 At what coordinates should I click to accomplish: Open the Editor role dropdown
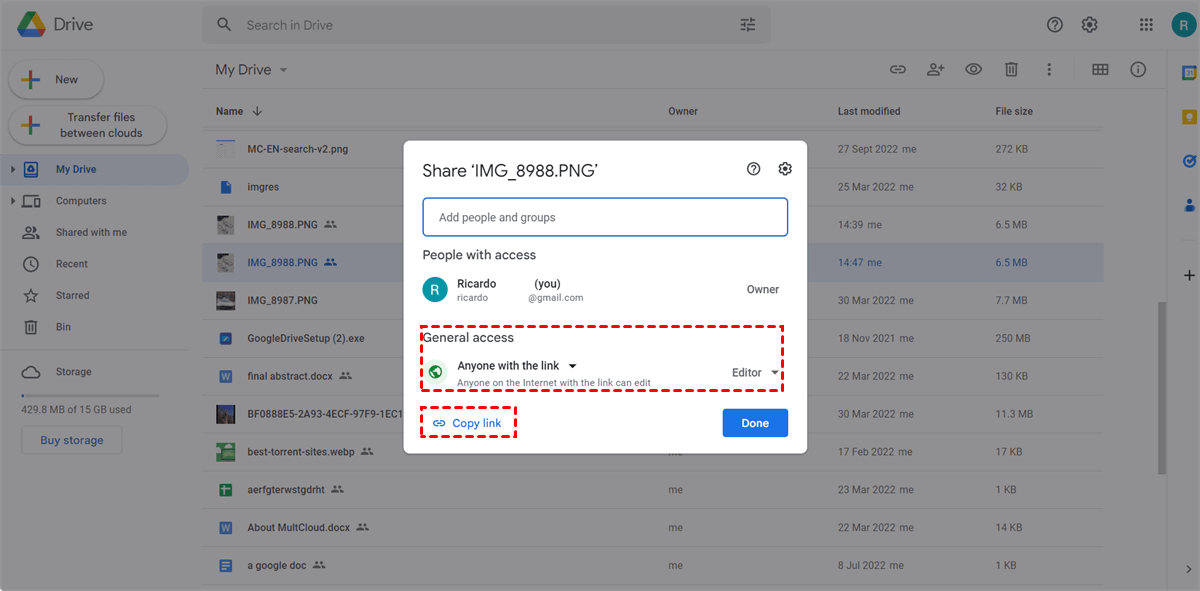click(x=755, y=373)
